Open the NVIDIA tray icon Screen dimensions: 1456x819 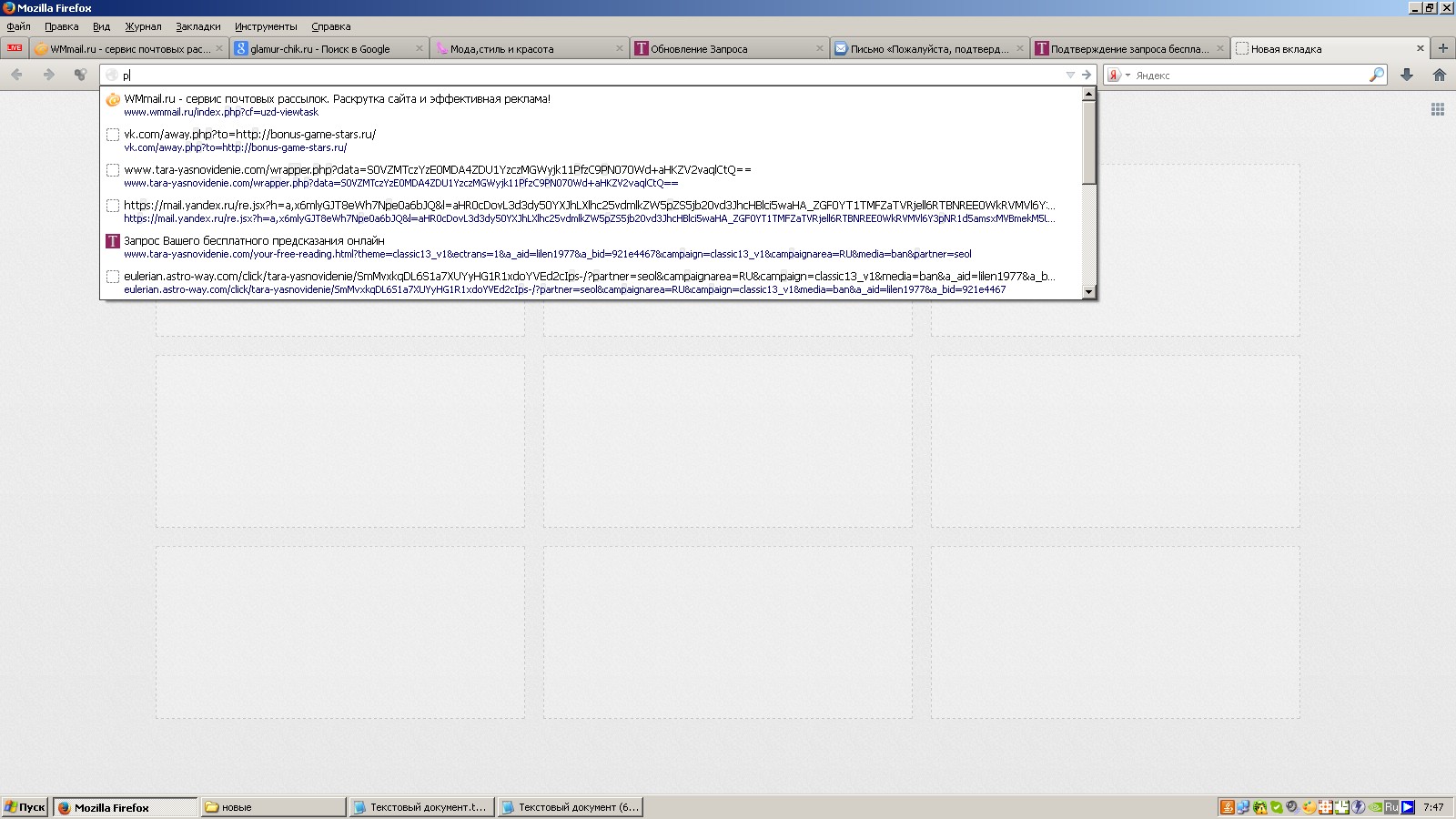(1375, 807)
